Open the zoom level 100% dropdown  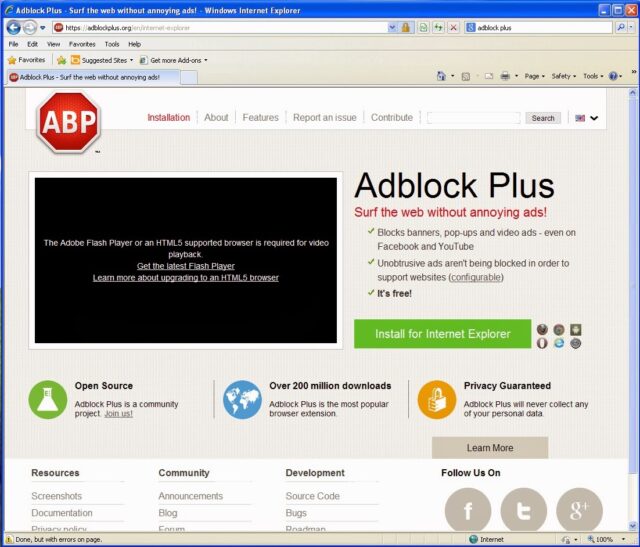pos(623,539)
